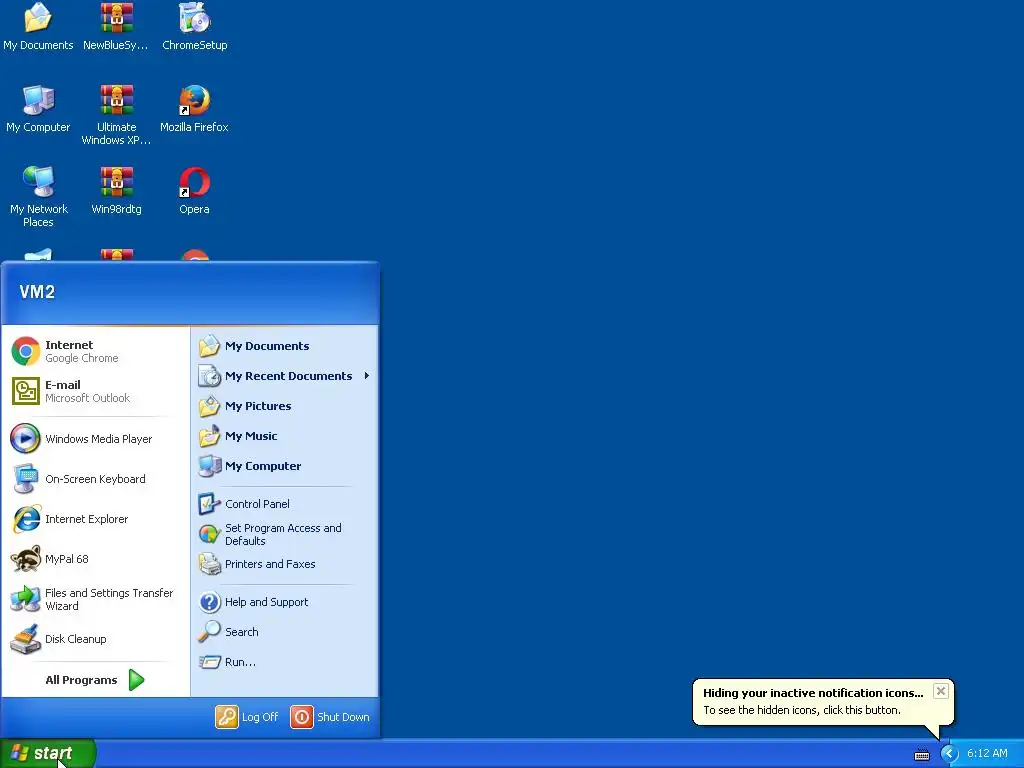Open Control Panel icon
The height and width of the screenshot is (768, 1024).
point(210,504)
